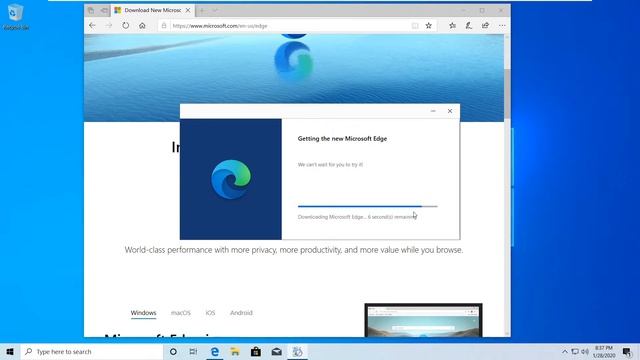Open browser Settings and more menu
The height and width of the screenshot is (360, 640).
(502, 26)
